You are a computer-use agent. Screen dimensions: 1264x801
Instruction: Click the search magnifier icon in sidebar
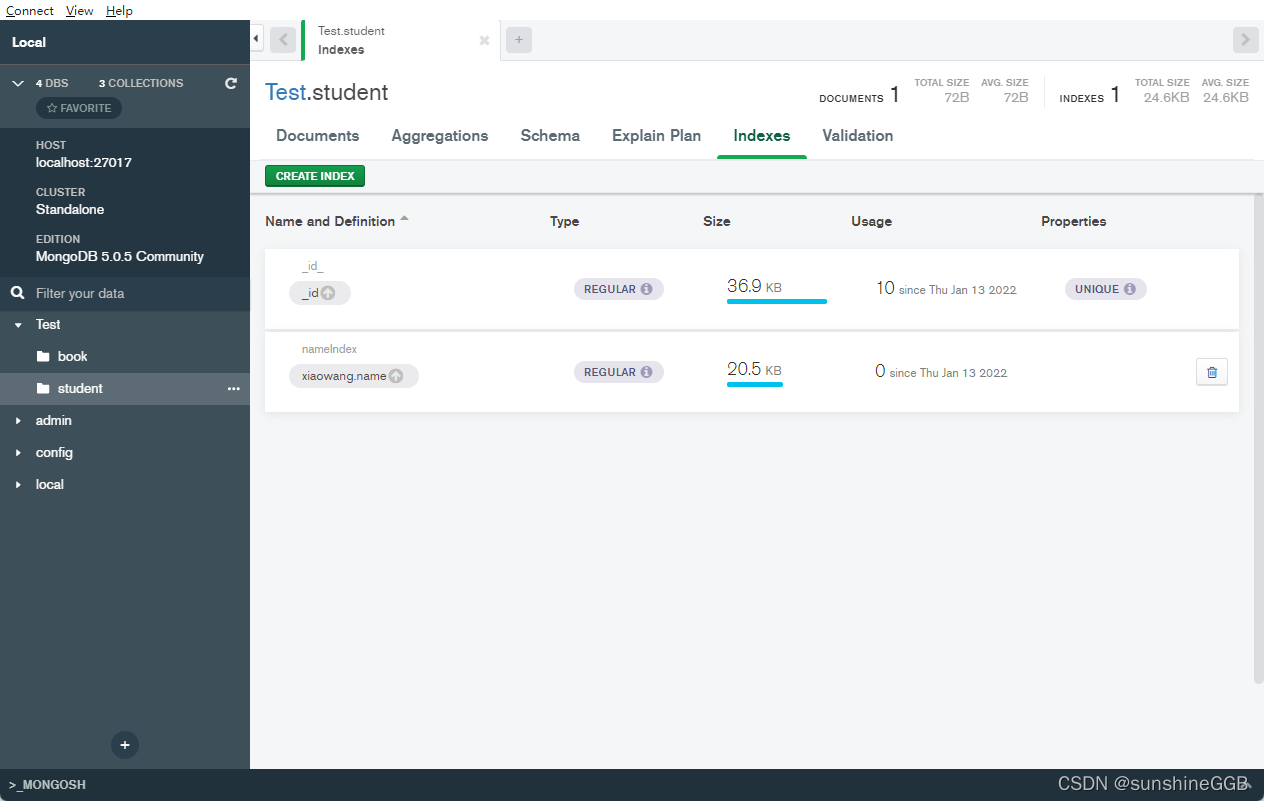17,293
